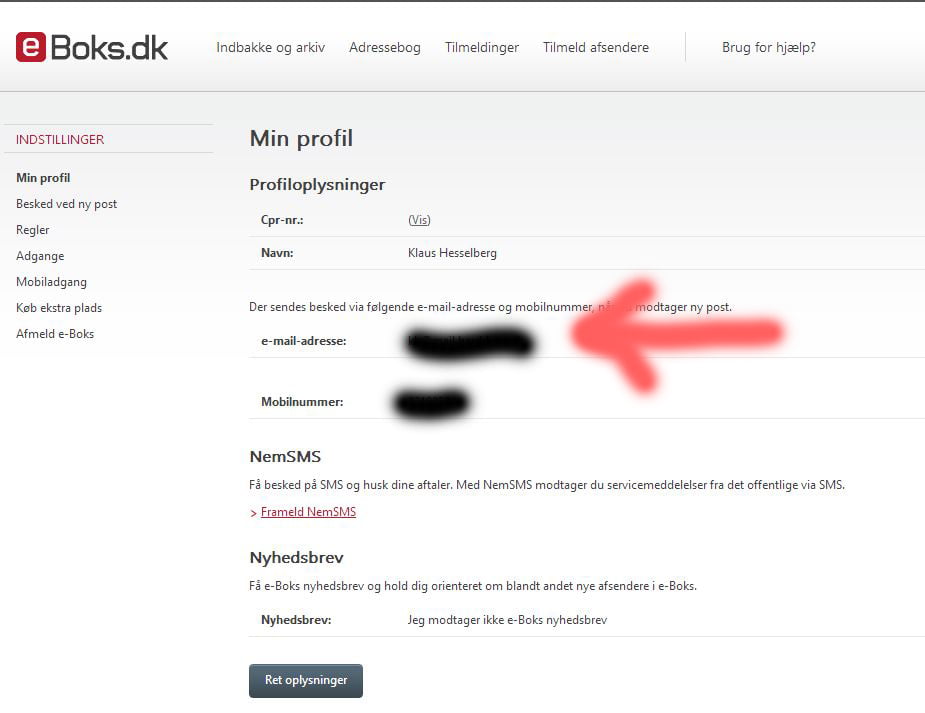Click the arrow before Frameld NemSMS
The width and height of the screenshot is (925, 713).
pos(254,513)
